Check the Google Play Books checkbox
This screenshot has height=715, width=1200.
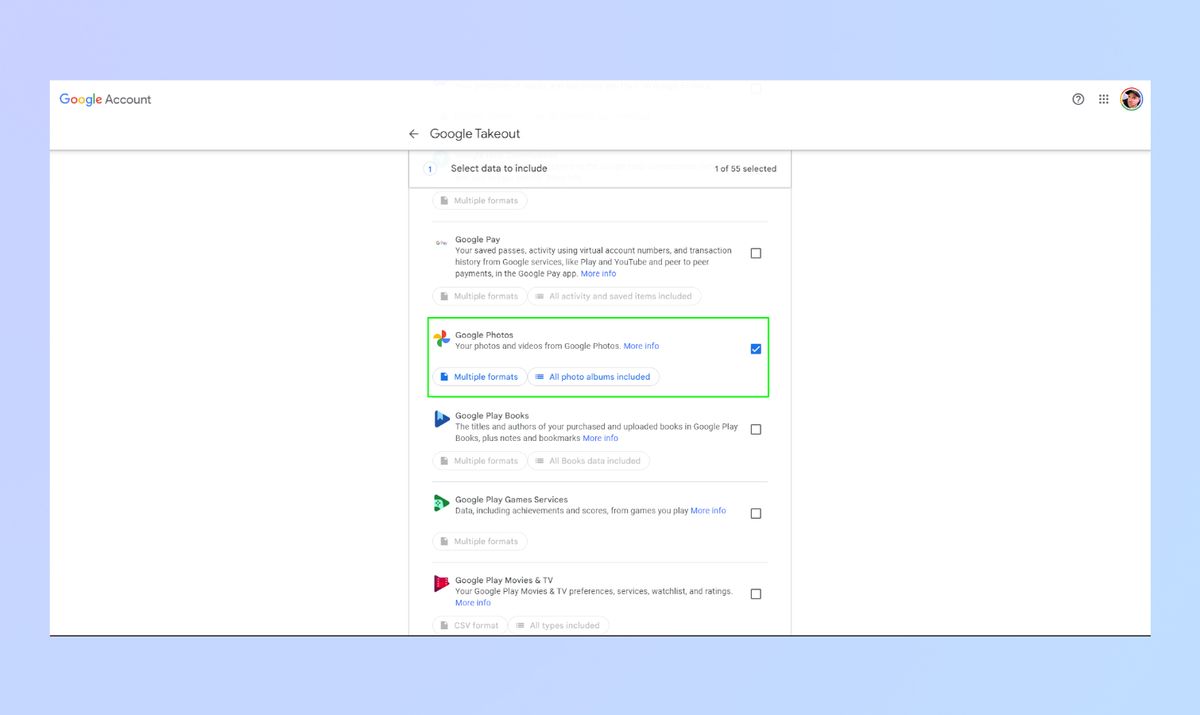pos(755,428)
